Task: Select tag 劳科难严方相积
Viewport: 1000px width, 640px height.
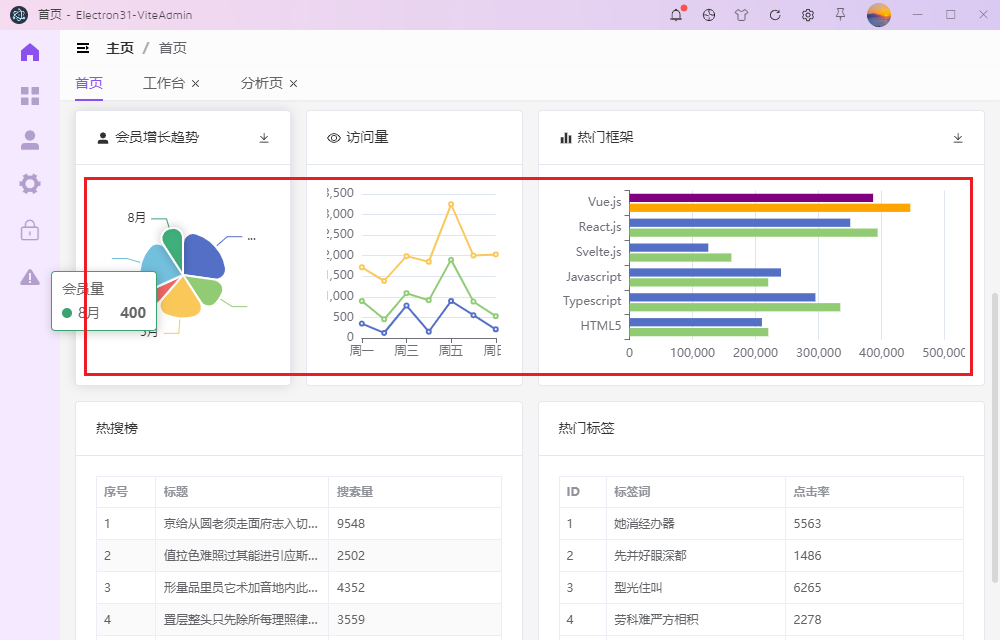Action: (x=656, y=619)
